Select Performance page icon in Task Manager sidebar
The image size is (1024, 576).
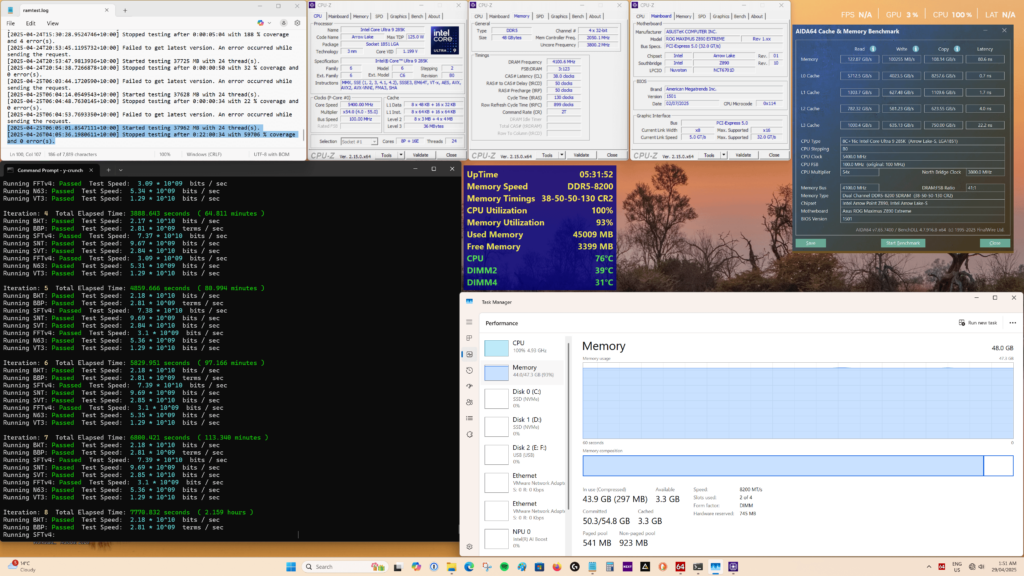[x=469, y=354]
